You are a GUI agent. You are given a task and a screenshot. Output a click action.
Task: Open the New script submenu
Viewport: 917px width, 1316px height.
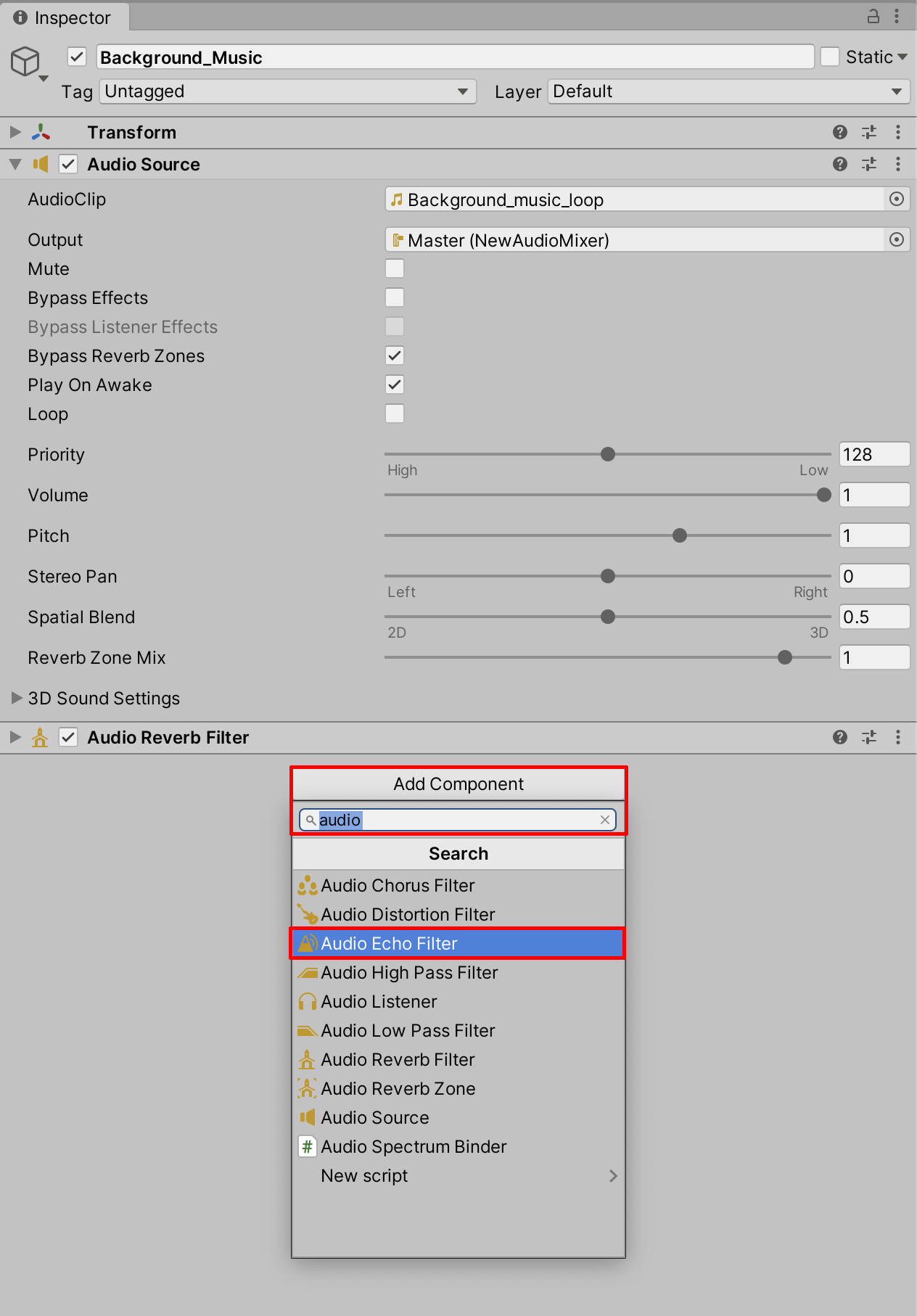click(458, 1175)
